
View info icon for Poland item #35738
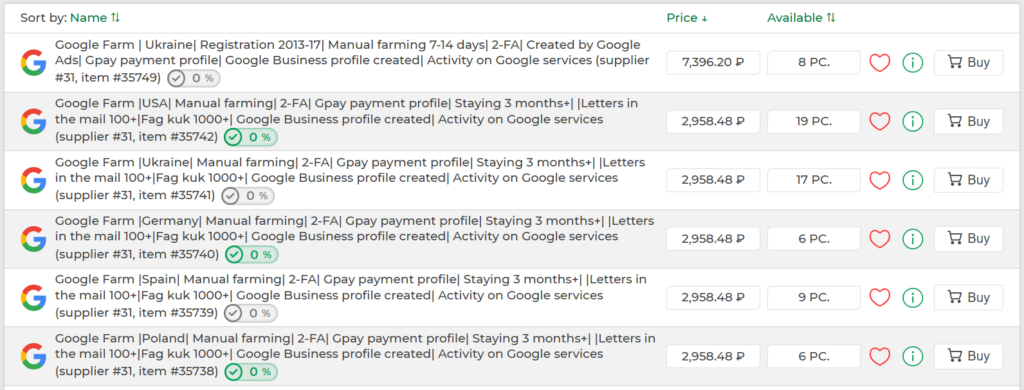tap(912, 357)
